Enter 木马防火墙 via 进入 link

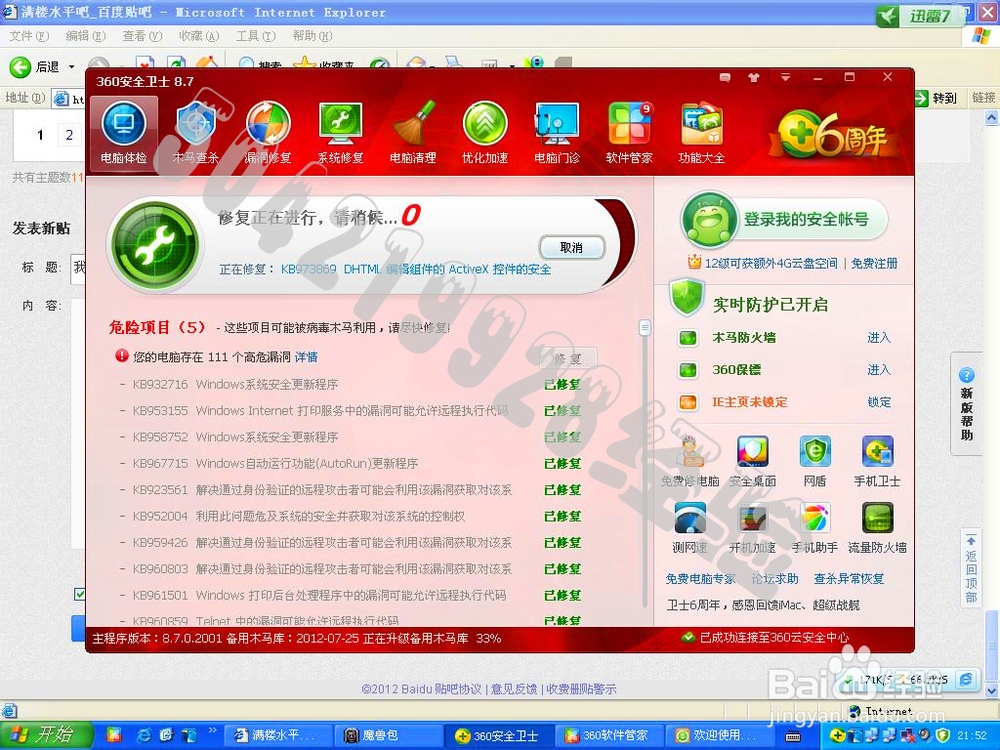[879, 337]
